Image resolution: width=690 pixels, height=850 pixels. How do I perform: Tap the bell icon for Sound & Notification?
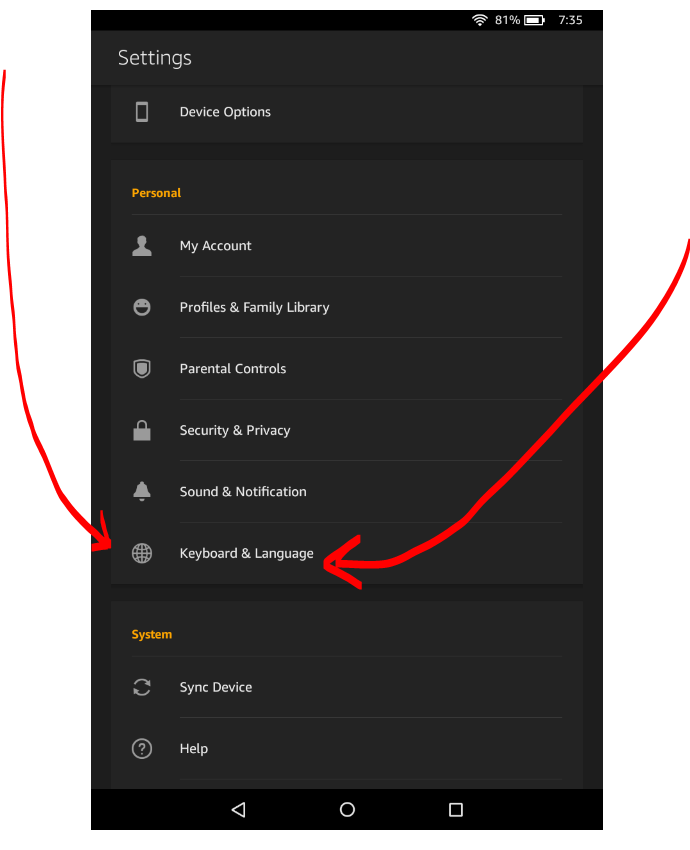tap(142, 492)
